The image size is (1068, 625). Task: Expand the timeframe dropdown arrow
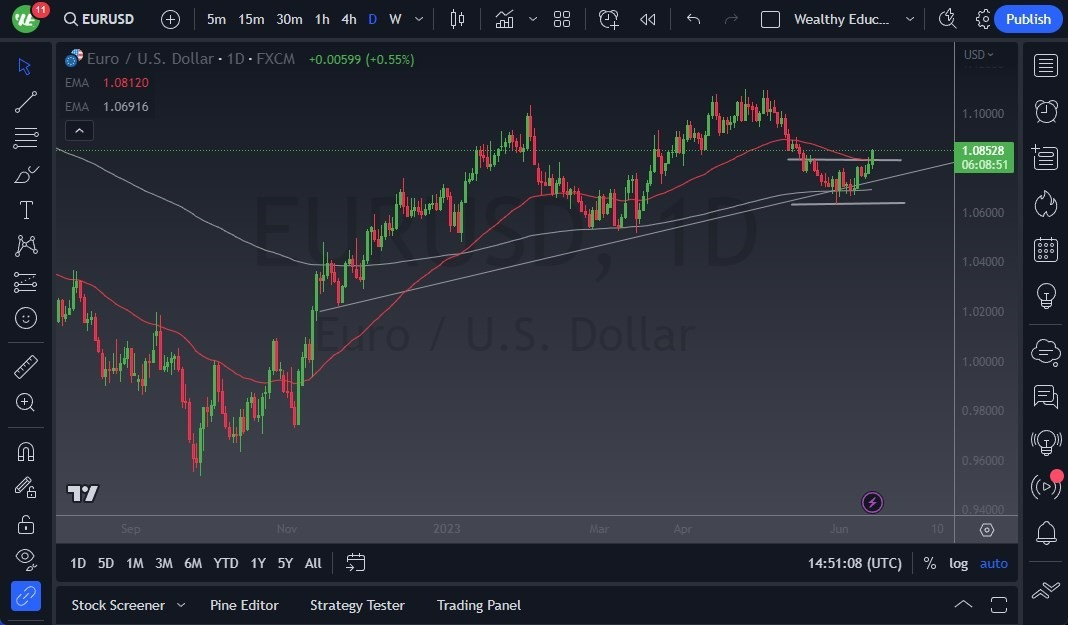point(418,18)
